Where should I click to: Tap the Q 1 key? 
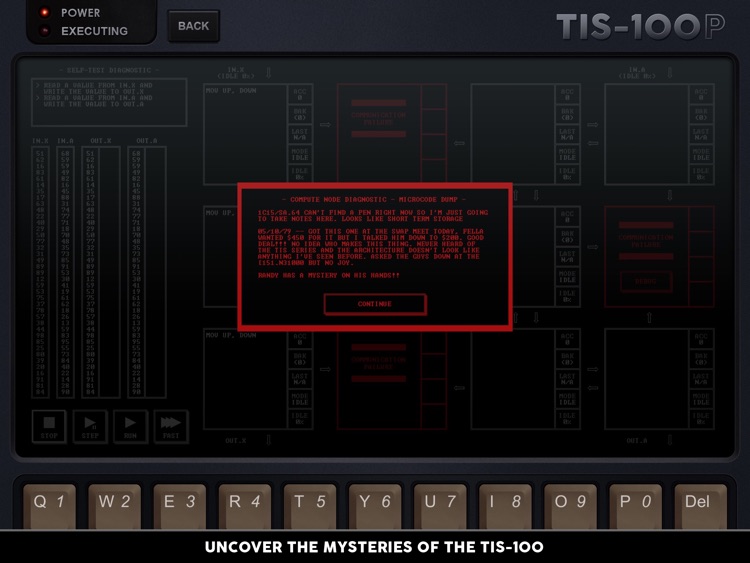coord(49,506)
